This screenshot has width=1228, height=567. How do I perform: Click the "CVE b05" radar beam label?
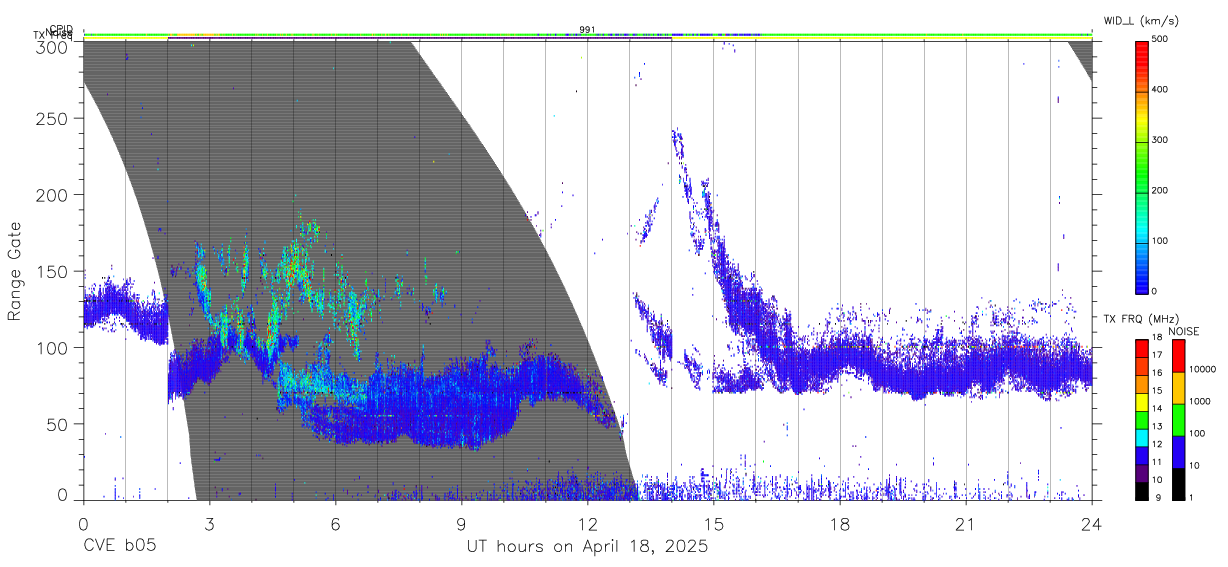(x=119, y=547)
